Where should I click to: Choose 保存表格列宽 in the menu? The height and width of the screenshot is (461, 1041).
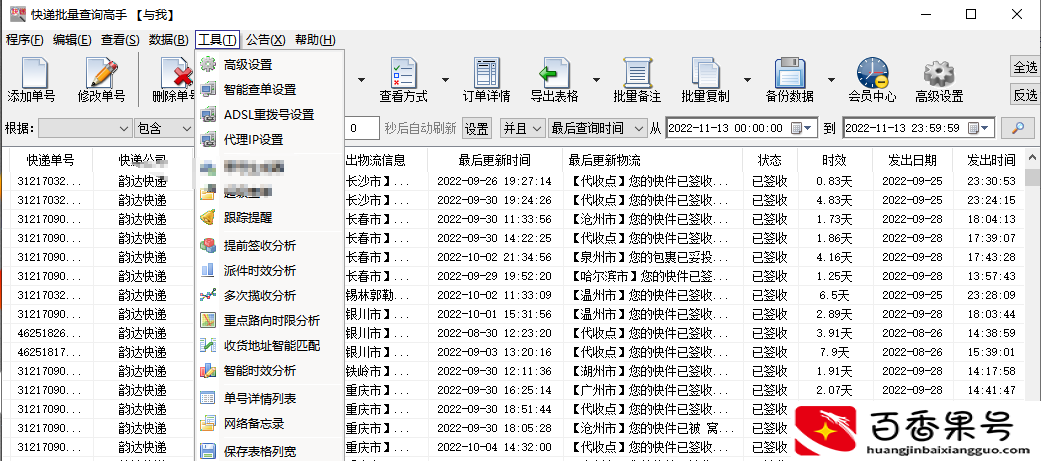[270, 451]
